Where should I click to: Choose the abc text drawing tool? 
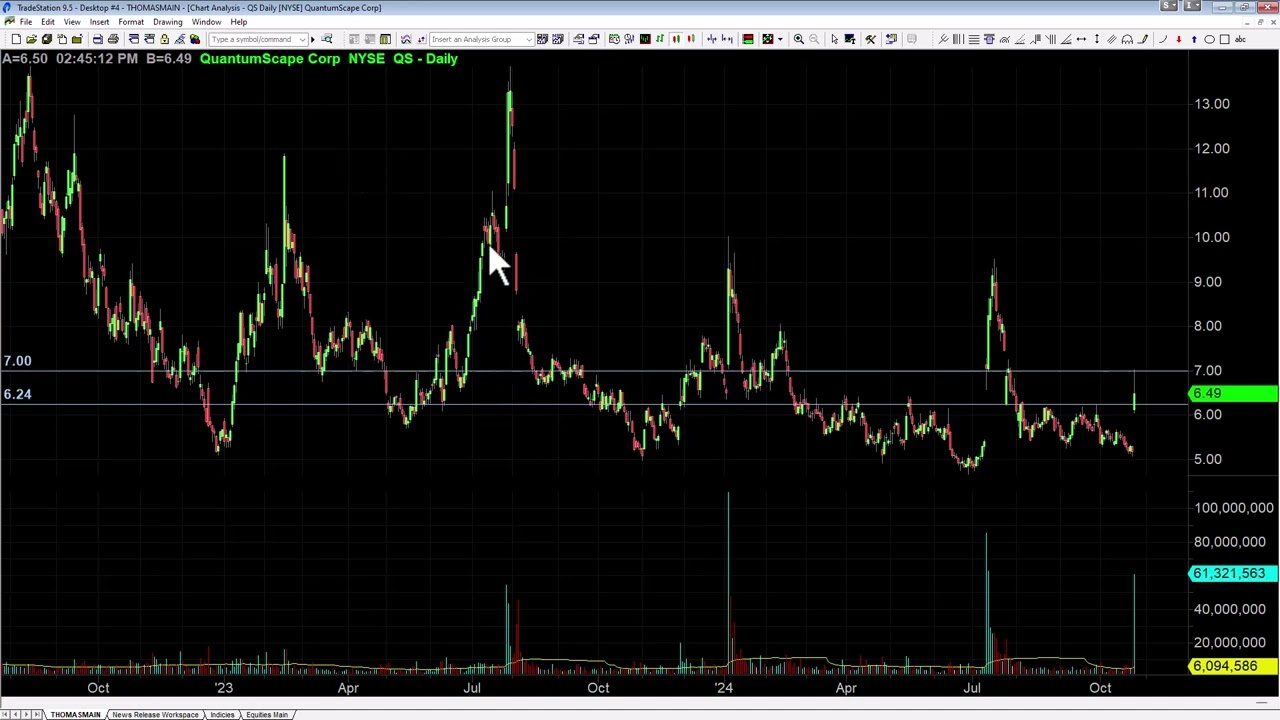pyautogui.click(x=1240, y=39)
